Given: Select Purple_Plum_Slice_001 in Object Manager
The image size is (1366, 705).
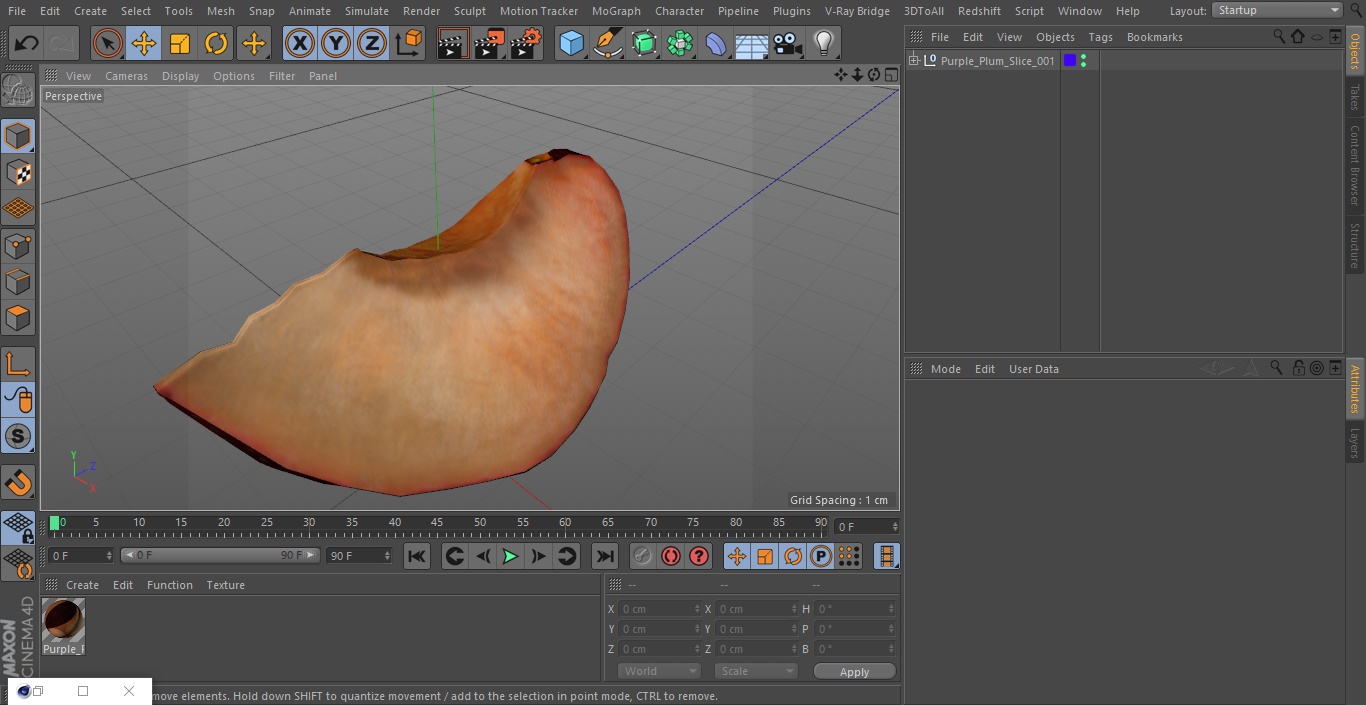Looking at the screenshot, I should coord(997,61).
